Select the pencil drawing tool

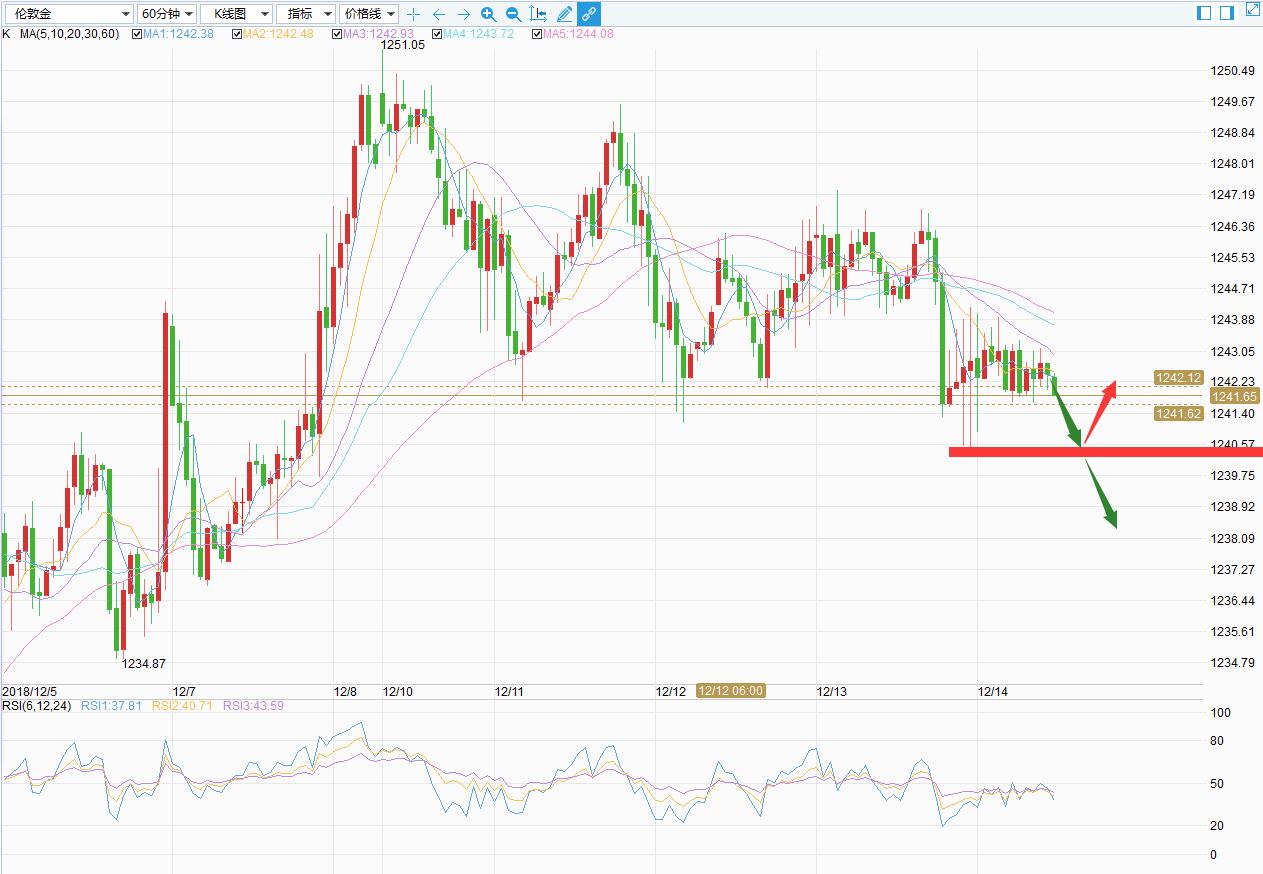pyautogui.click(x=564, y=14)
